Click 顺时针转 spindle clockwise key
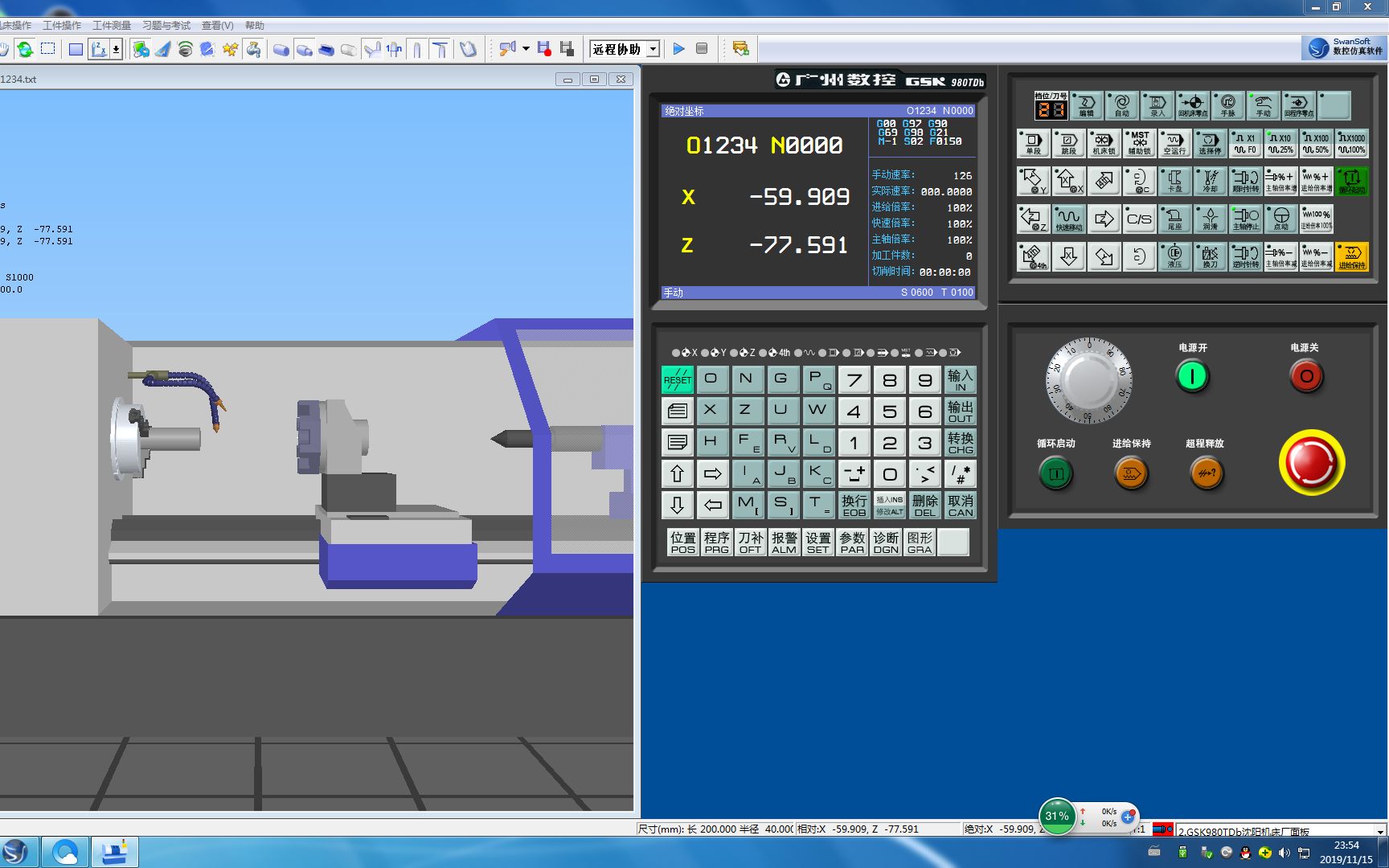Image resolution: width=1389 pixels, height=868 pixels. (x=1245, y=181)
